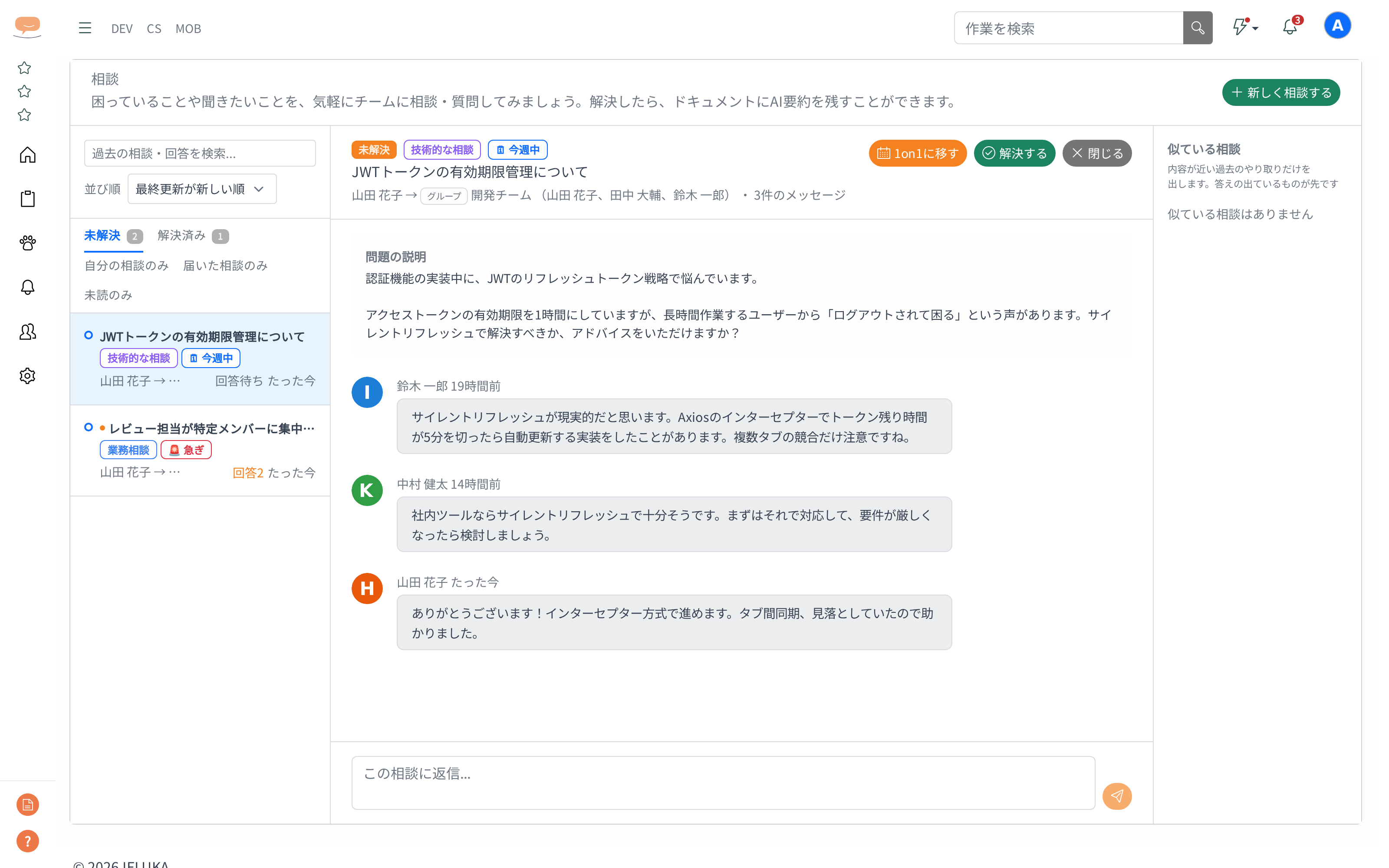
Task: Click the third star favorite icon
Action: pos(24,115)
